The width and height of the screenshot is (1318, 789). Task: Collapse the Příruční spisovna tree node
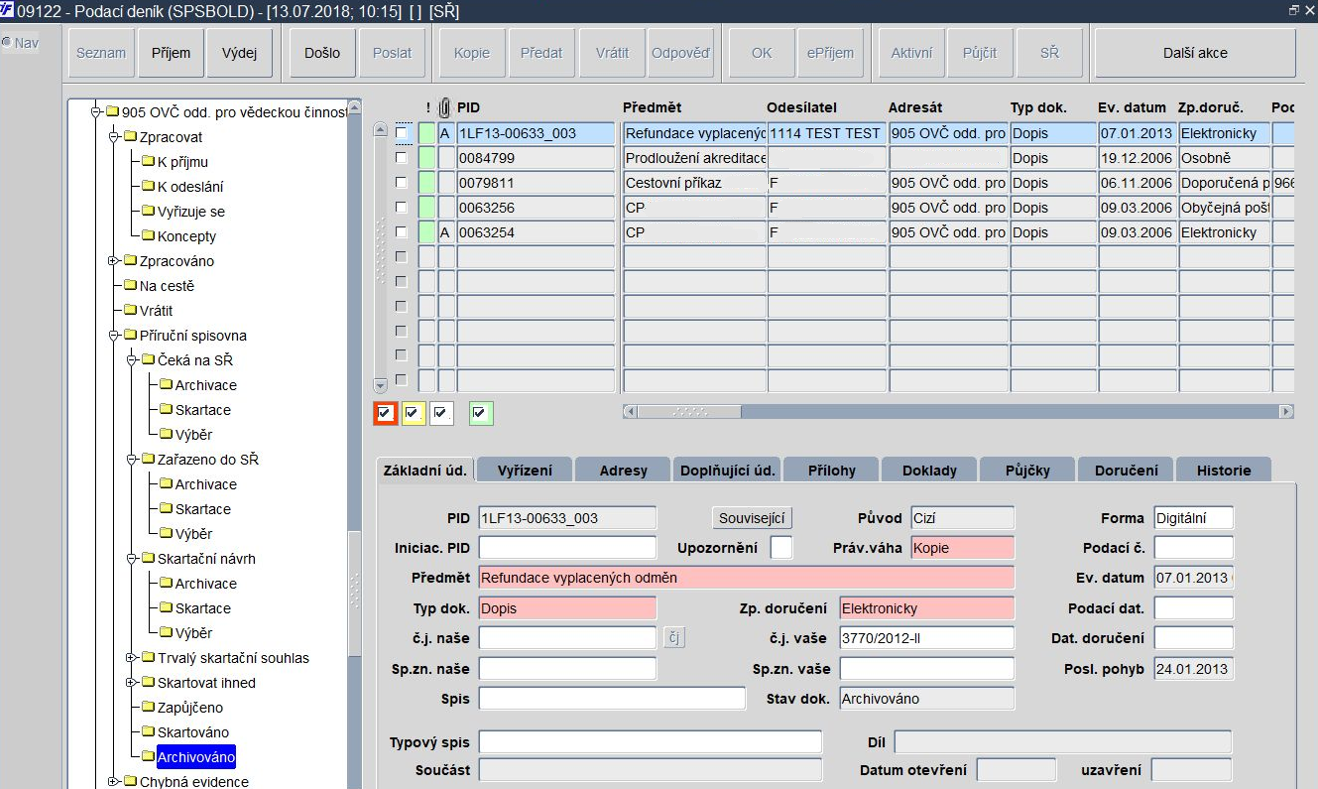pyautogui.click(x=114, y=335)
